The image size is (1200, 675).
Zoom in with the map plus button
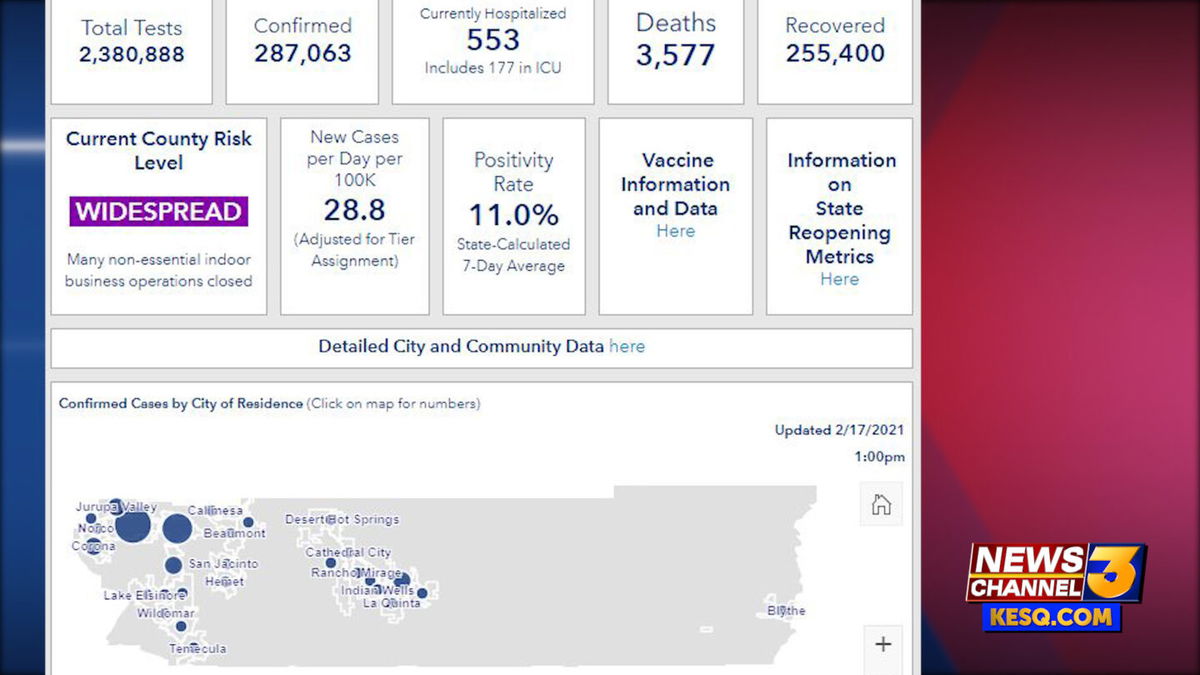tap(882, 644)
